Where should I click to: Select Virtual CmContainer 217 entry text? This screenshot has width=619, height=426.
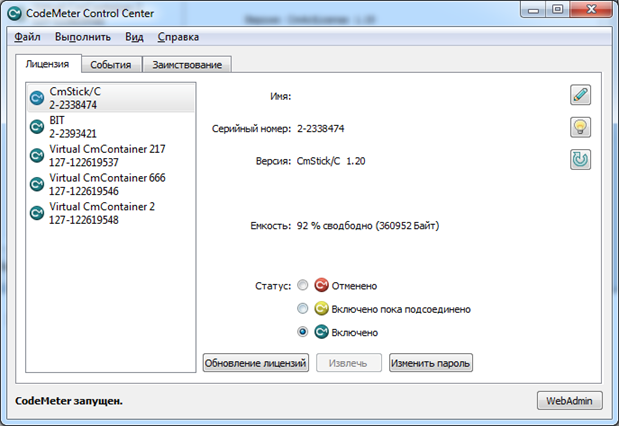tap(107, 156)
